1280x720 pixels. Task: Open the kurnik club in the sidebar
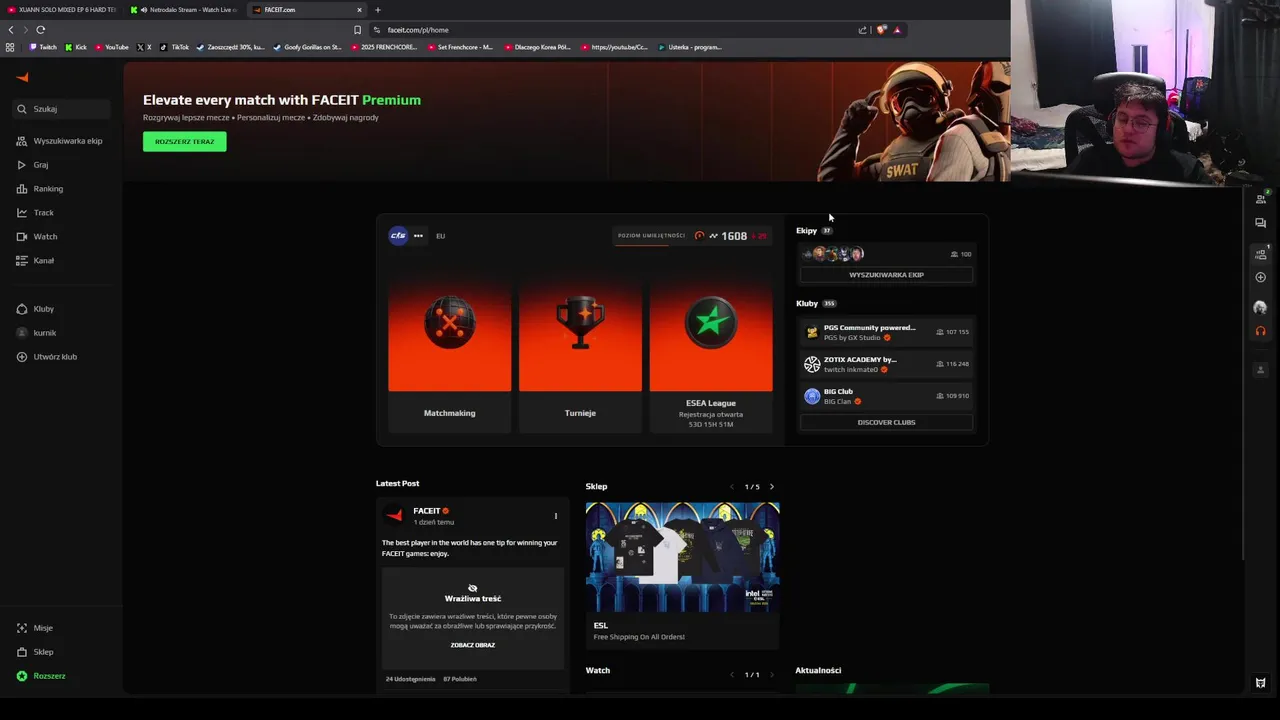37,333
